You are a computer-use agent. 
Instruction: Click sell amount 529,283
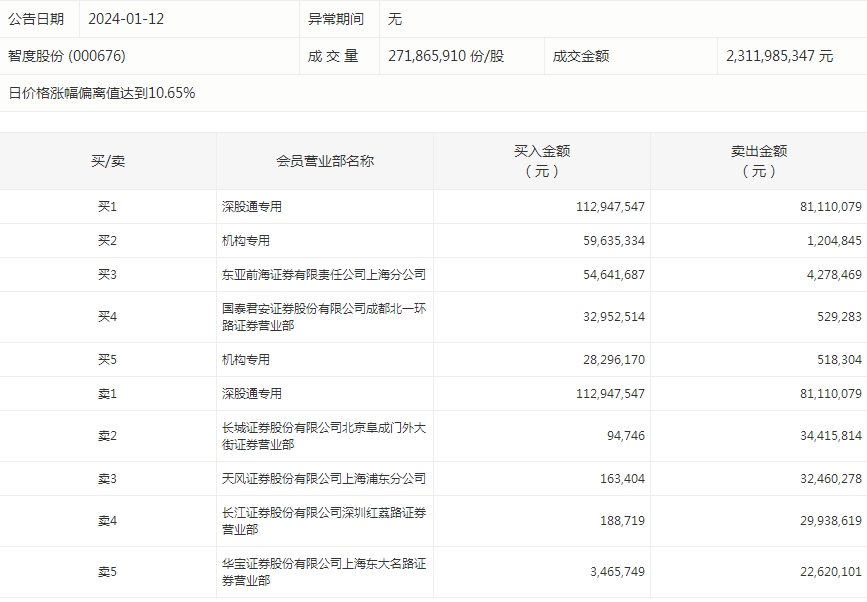pyautogui.click(x=839, y=317)
